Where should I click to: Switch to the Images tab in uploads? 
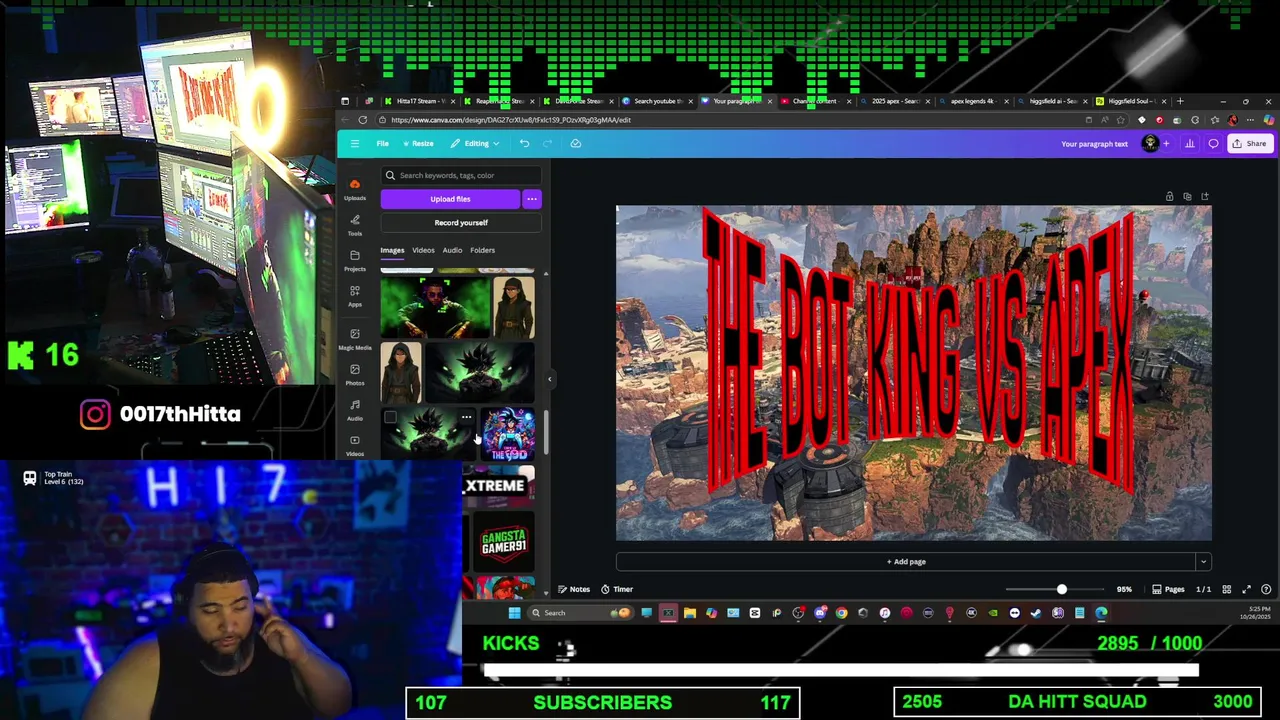(392, 250)
